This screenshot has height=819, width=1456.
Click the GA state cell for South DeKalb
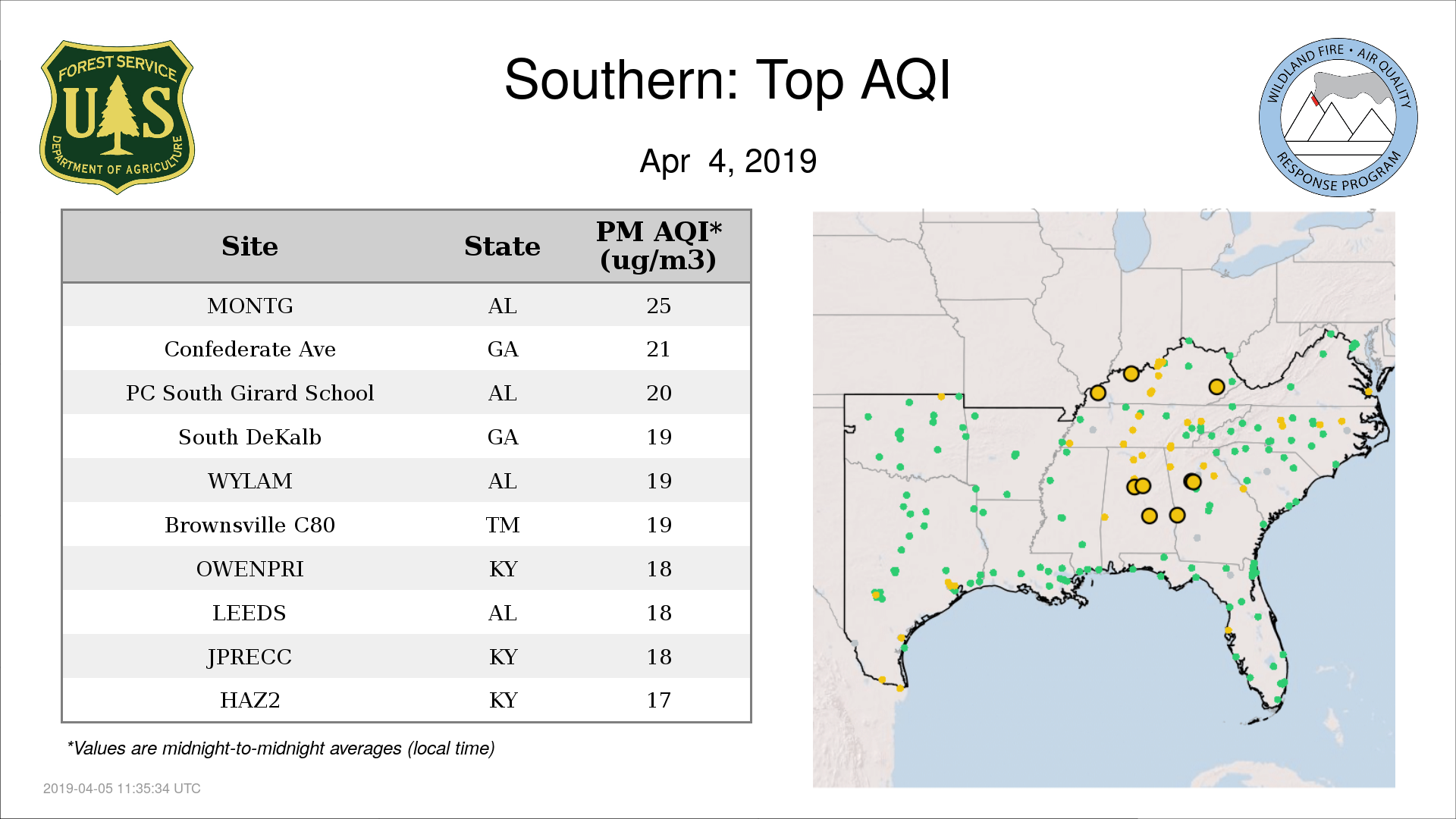coord(502,437)
